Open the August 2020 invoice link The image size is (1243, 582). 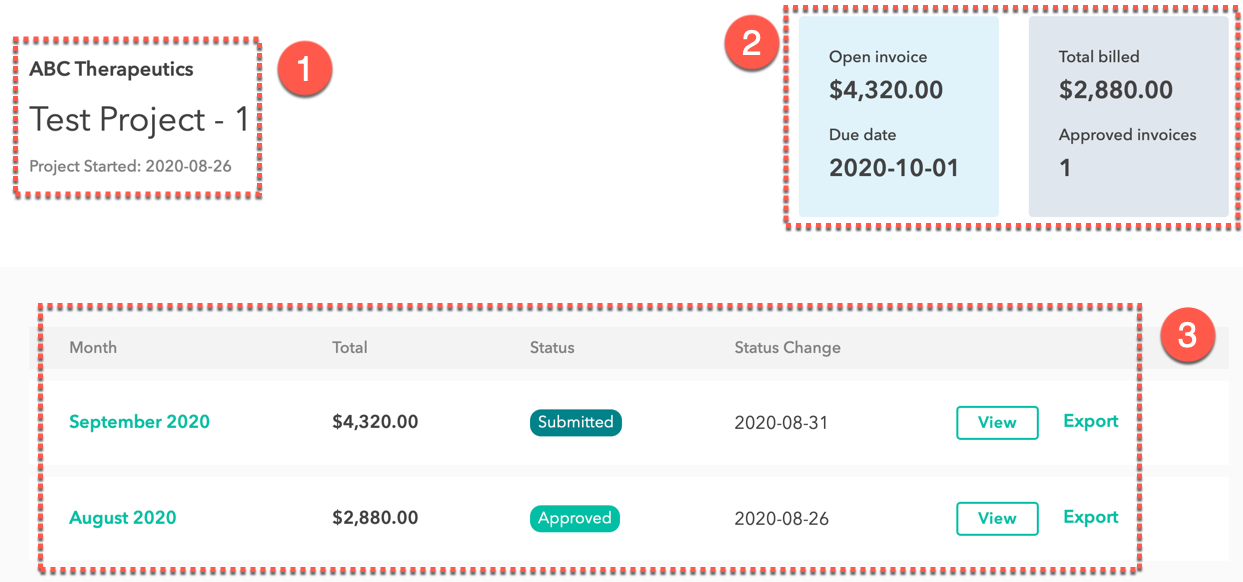(122, 518)
